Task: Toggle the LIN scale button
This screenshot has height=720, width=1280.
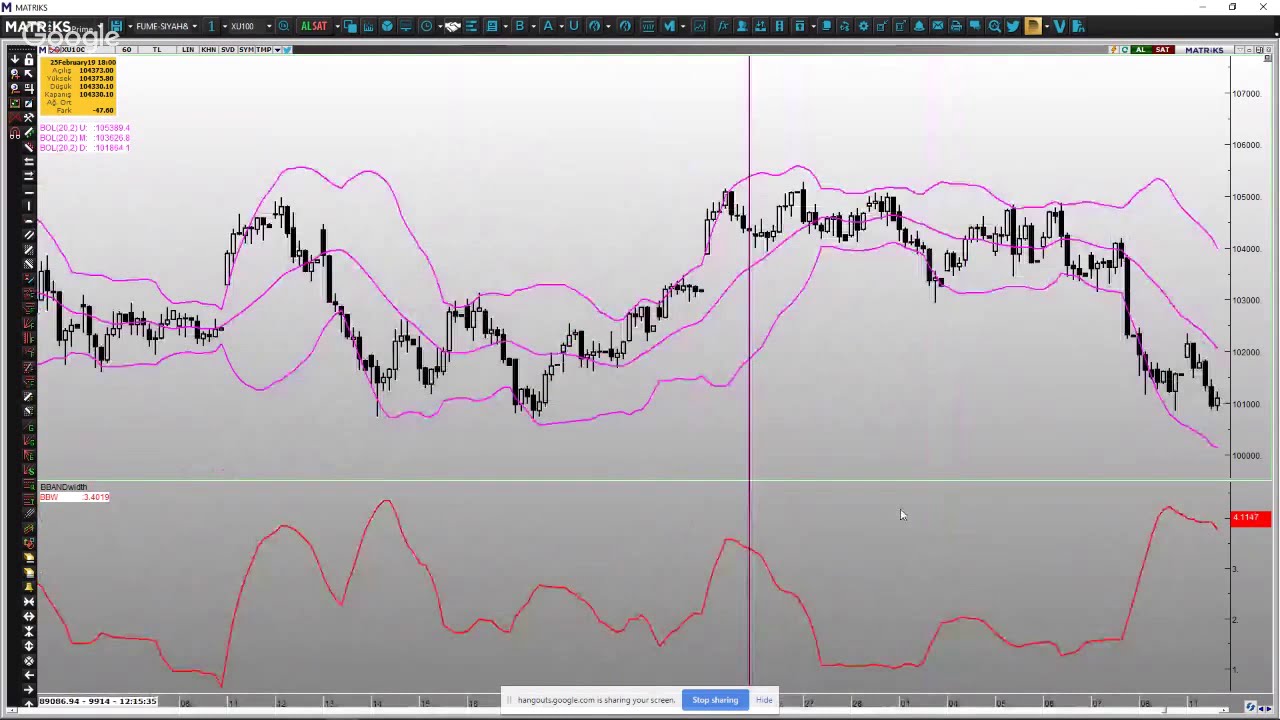Action: [188, 49]
